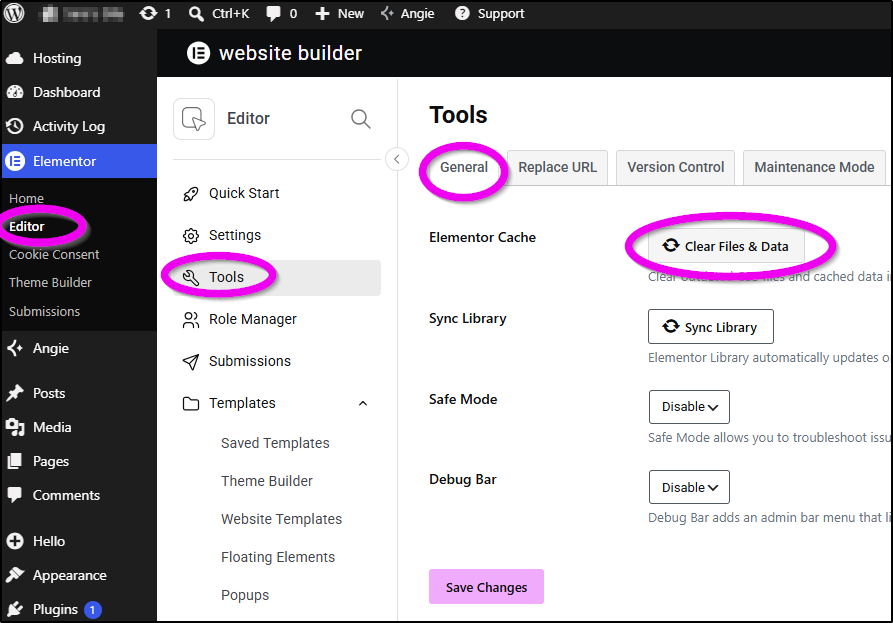Click the WordPress logo in admin bar
The image size is (893, 623).
point(14,13)
